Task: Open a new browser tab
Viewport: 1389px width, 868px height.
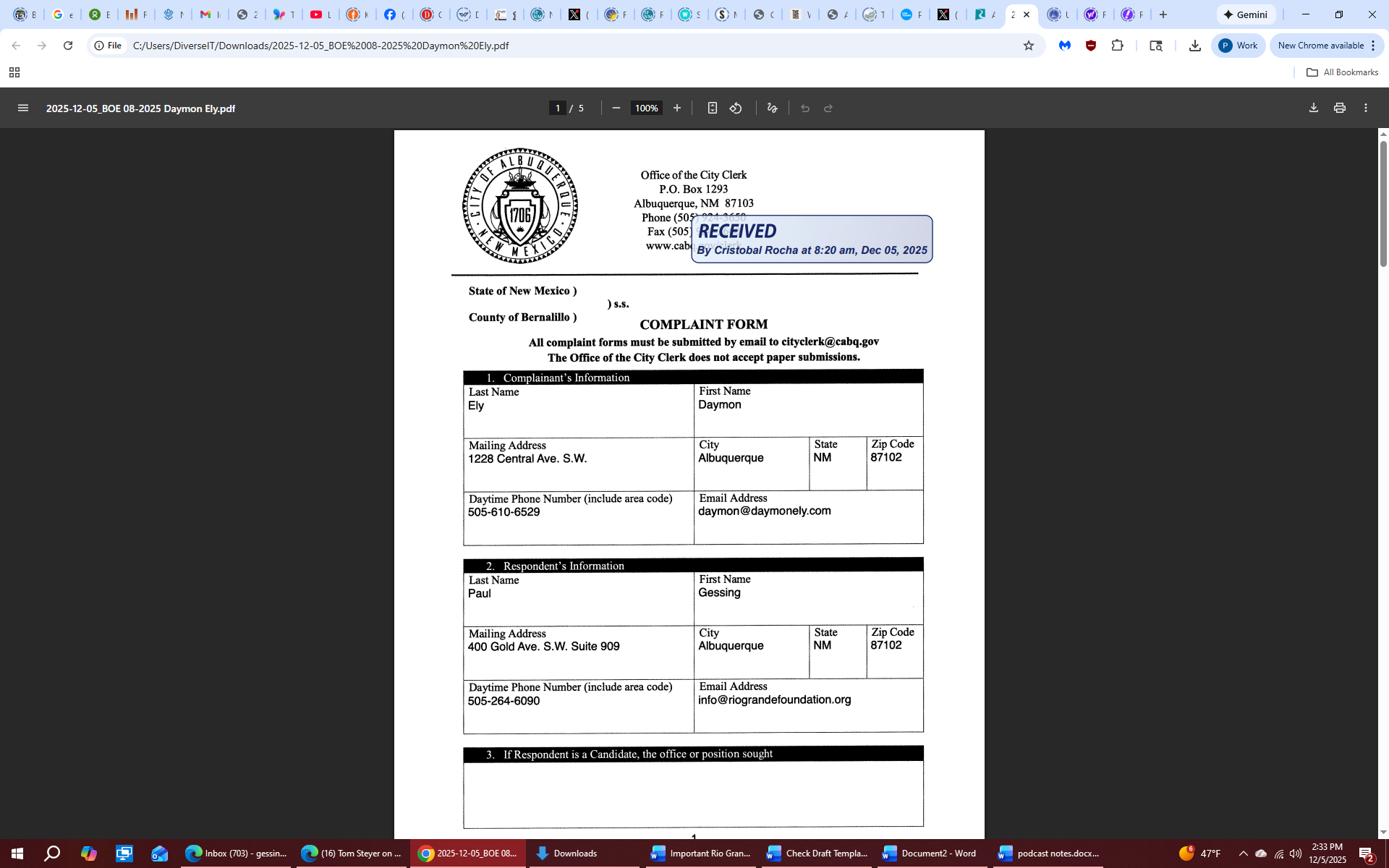Action: pos(1163,14)
